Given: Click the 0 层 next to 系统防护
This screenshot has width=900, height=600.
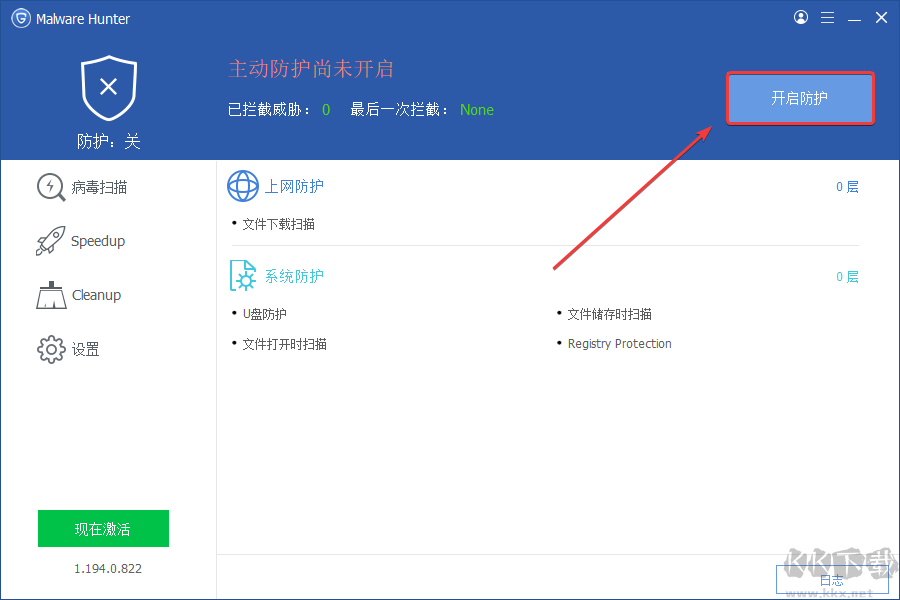Looking at the screenshot, I should click(x=847, y=277).
